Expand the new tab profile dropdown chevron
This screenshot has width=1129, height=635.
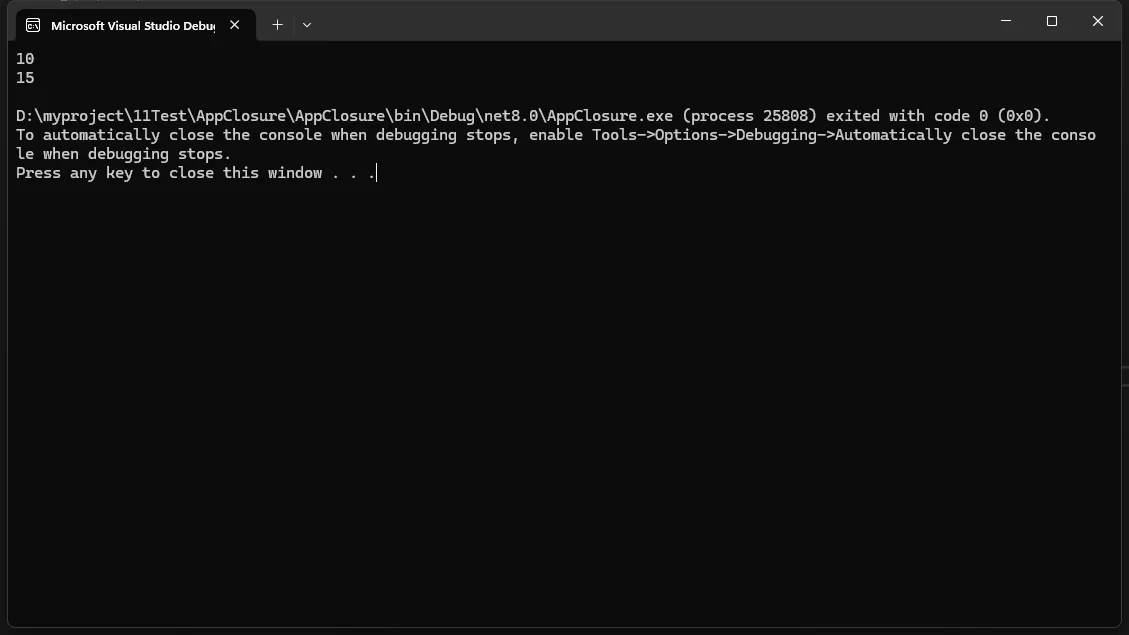(x=307, y=25)
